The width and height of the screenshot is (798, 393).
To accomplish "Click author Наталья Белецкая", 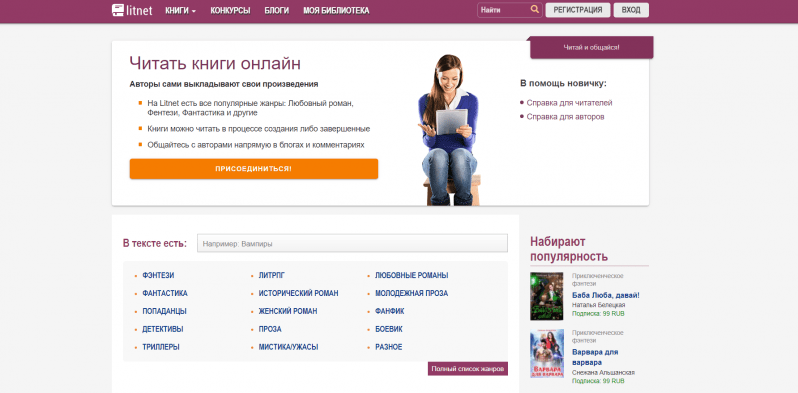I will pyautogui.click(x=598, y=305).
